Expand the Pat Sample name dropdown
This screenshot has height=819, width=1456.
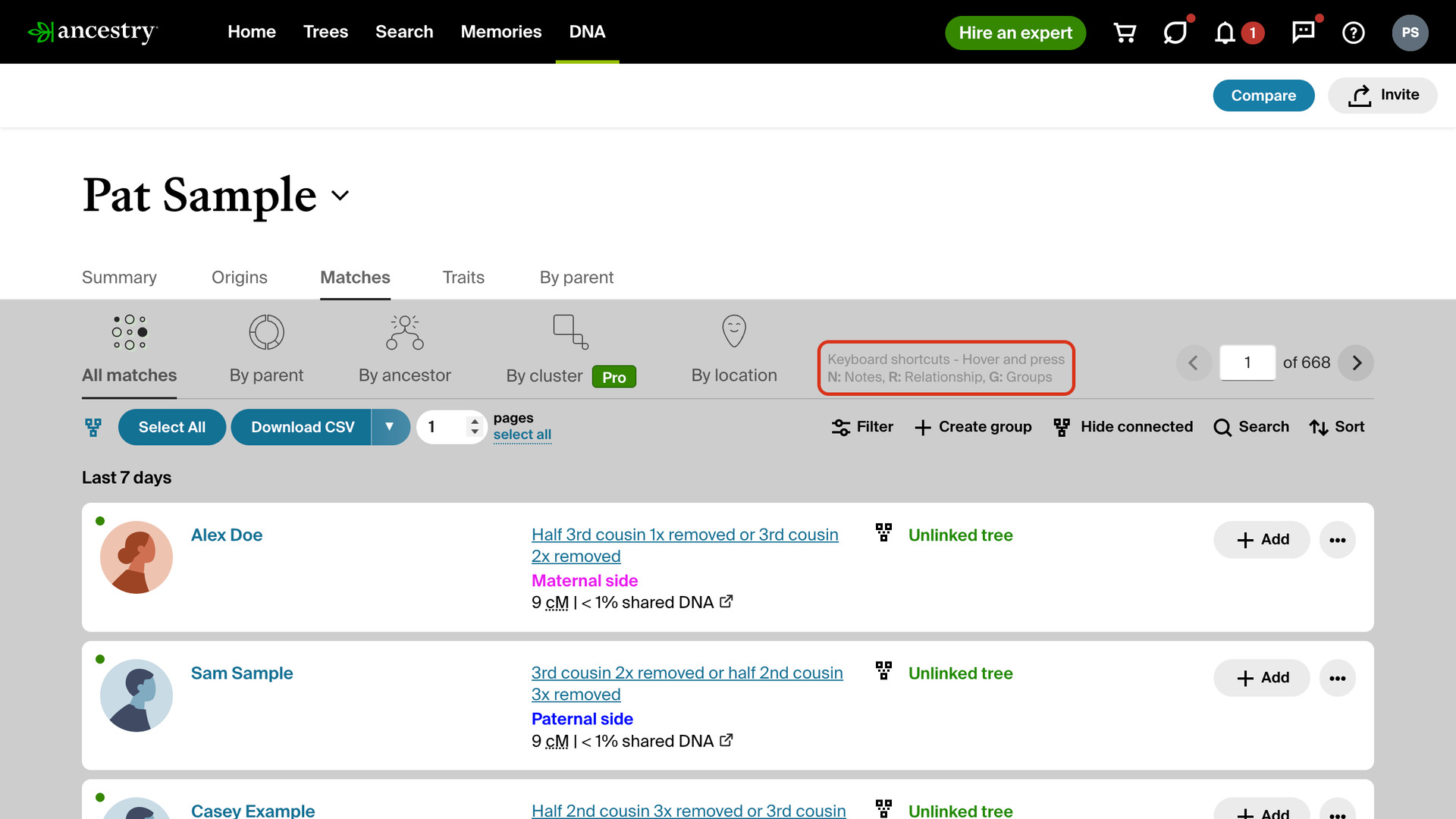[340, 195]
